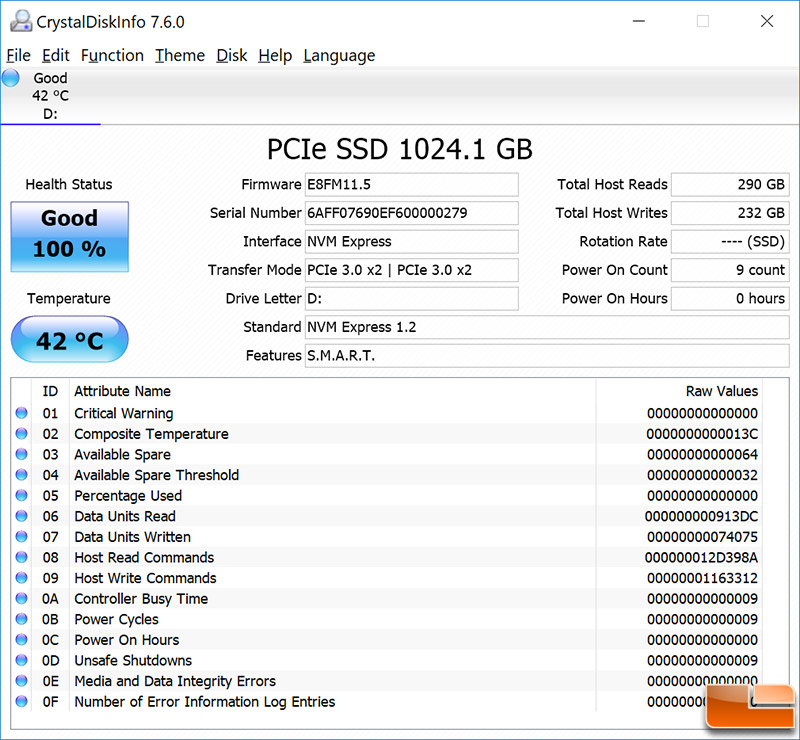The height and width of the screenshot is (740, 800).
Task: Click the status dot for Error Information Log Entries
Action: (x=21, y=701)
